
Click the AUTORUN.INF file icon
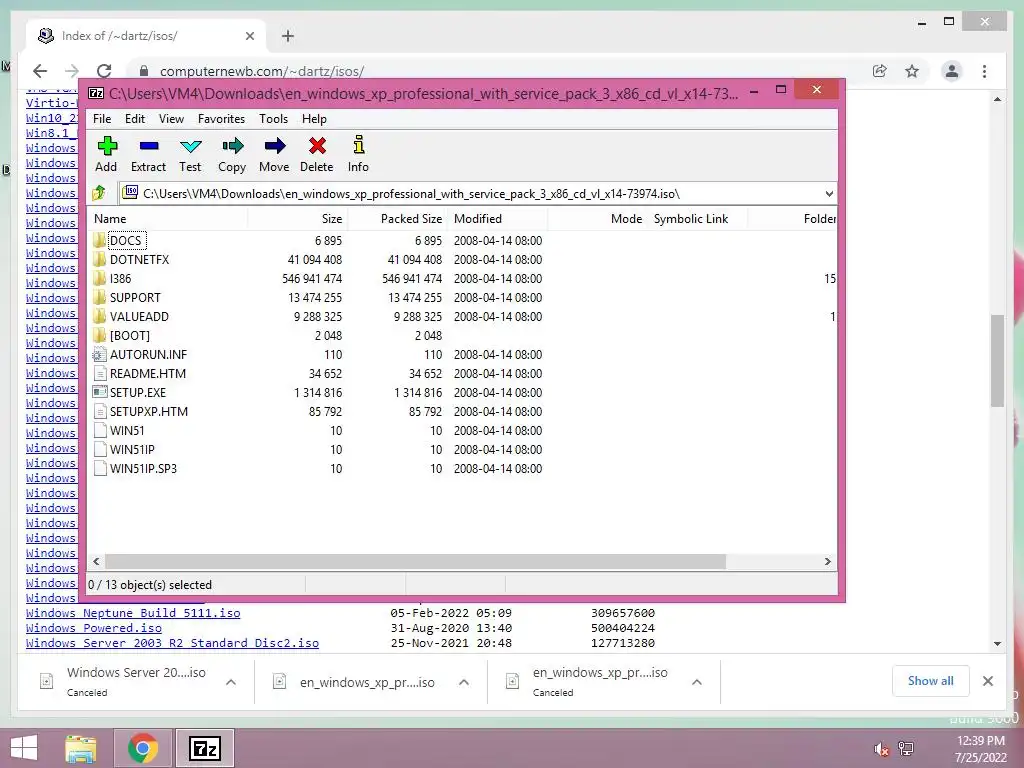coord(99,355)
